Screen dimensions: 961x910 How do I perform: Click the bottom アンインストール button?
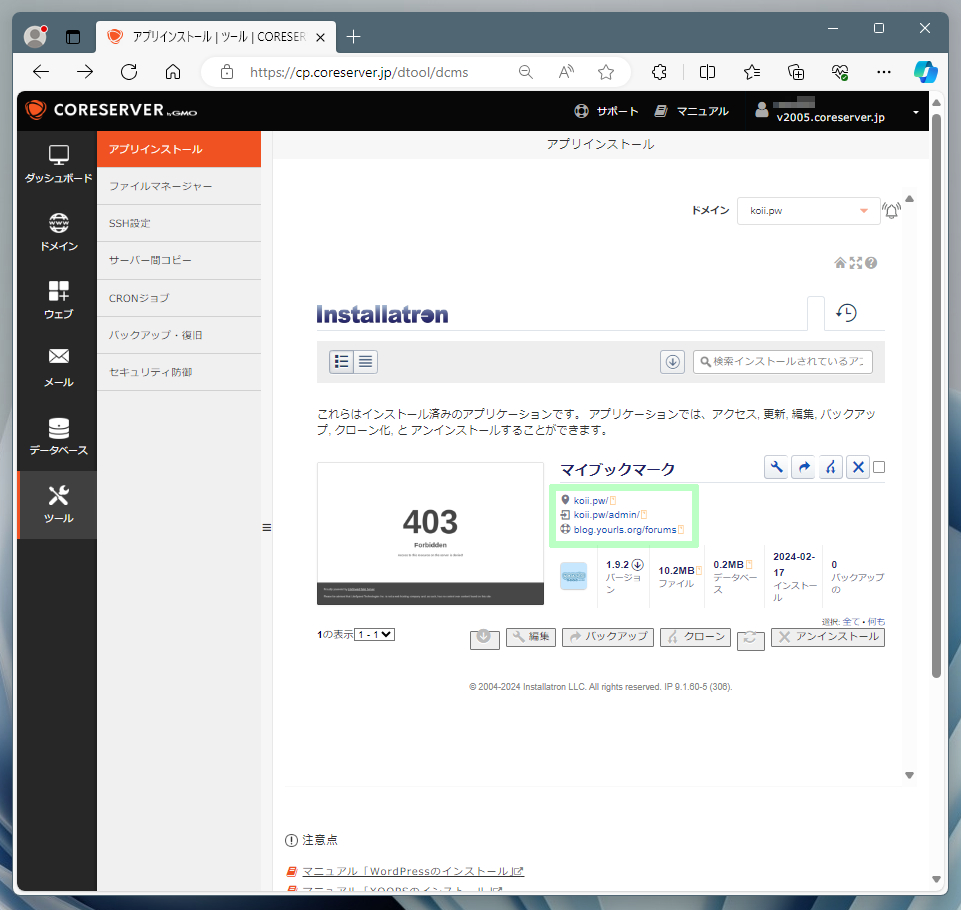point(827,637)
